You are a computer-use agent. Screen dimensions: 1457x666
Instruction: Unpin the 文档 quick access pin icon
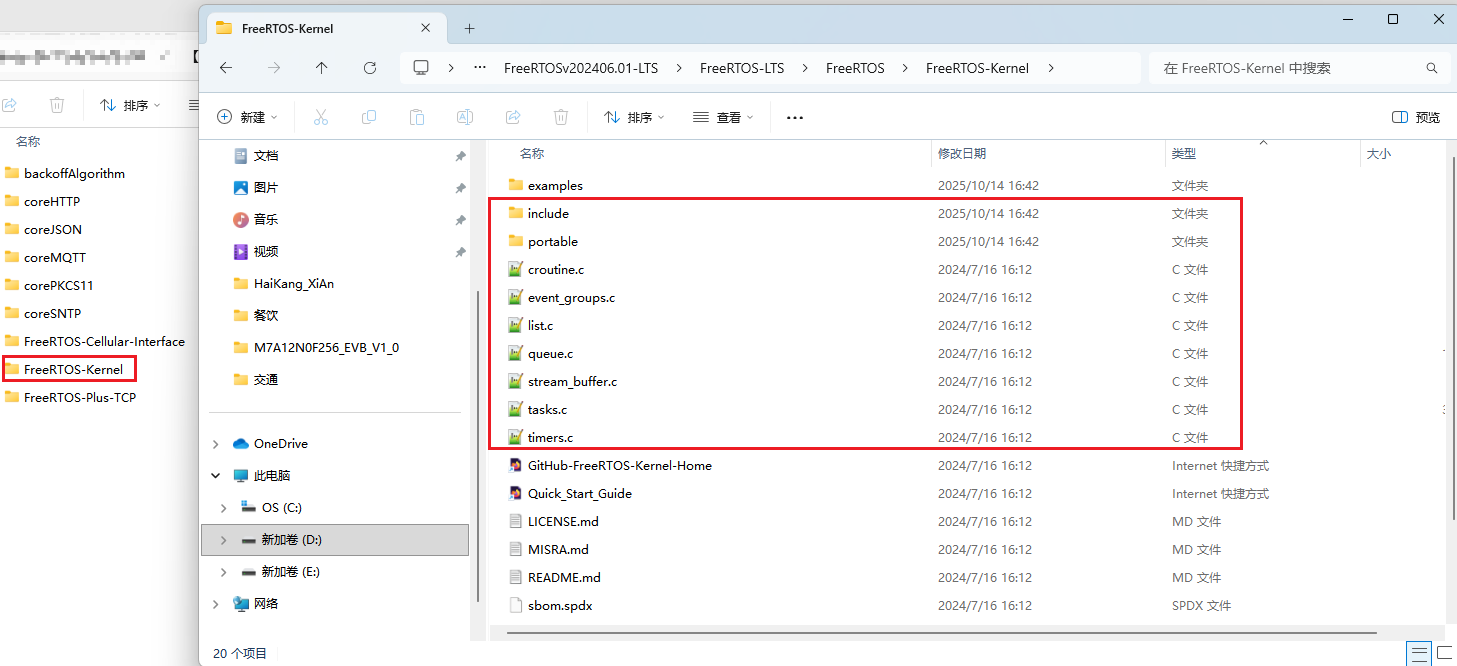pyautogui.click(x=460, y=156)
